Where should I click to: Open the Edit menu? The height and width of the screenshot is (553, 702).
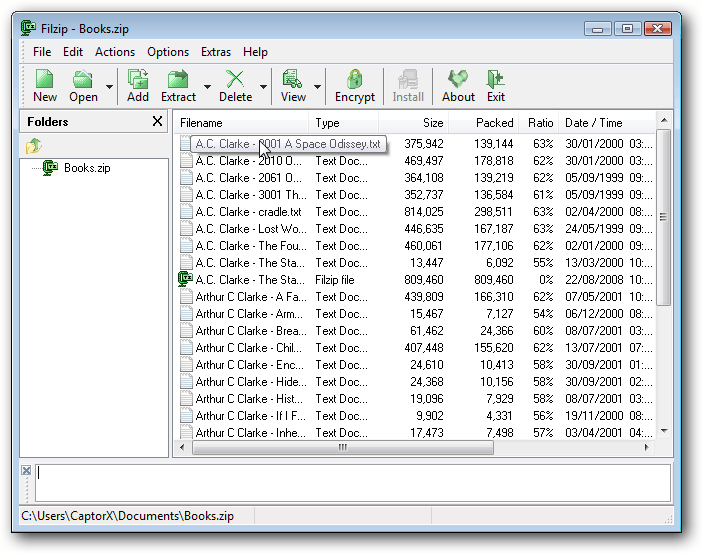click(73, 52)
